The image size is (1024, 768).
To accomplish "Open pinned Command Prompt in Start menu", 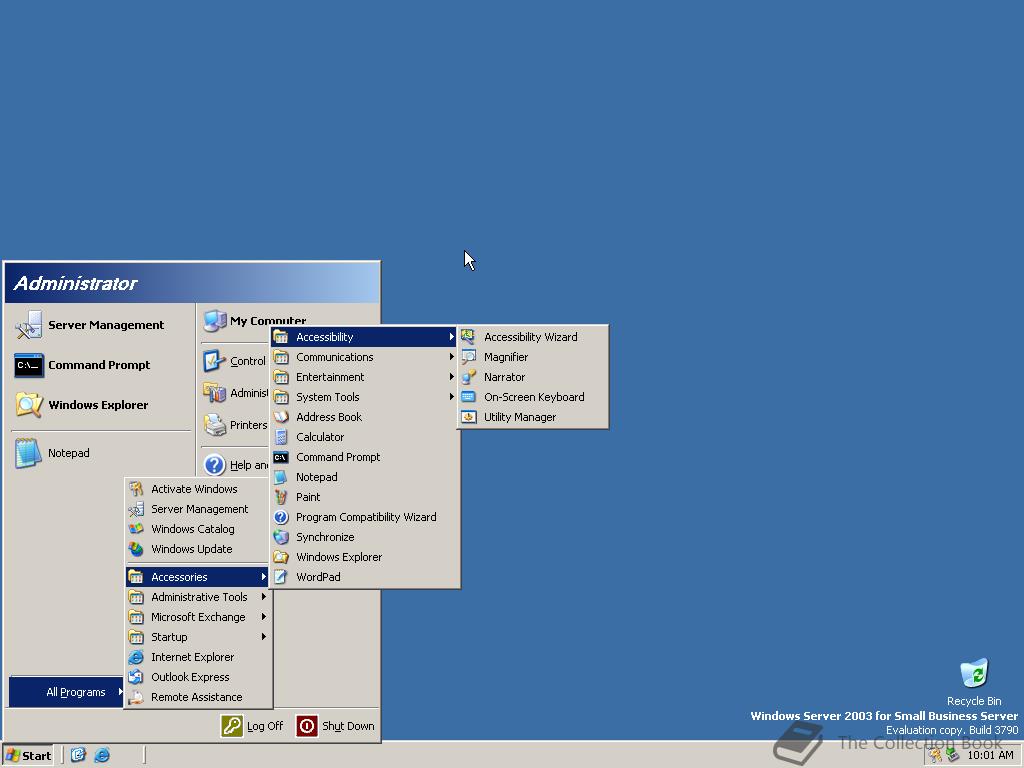I will [100, 365].
